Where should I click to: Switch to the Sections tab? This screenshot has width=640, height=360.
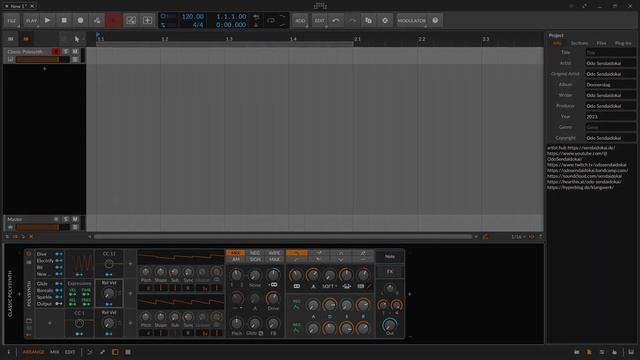[x=579, y=43]
